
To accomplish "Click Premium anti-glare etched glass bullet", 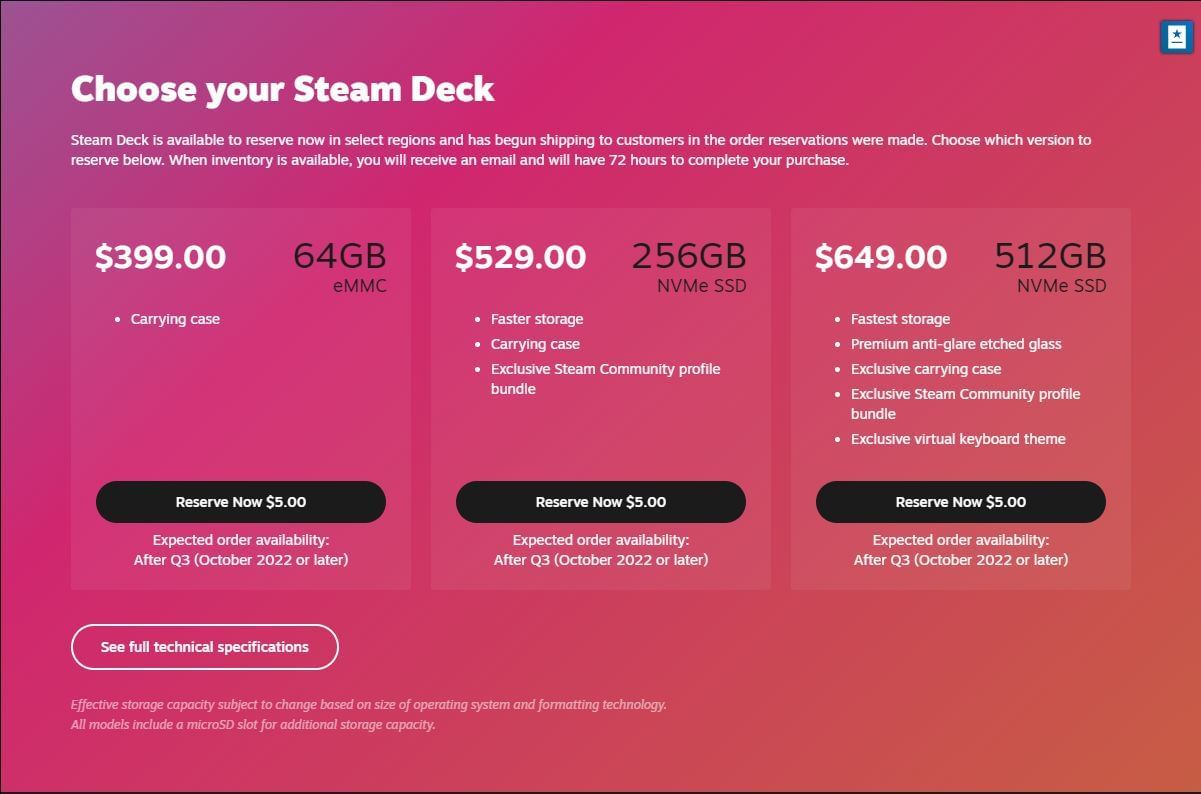I will click(956, 343).
